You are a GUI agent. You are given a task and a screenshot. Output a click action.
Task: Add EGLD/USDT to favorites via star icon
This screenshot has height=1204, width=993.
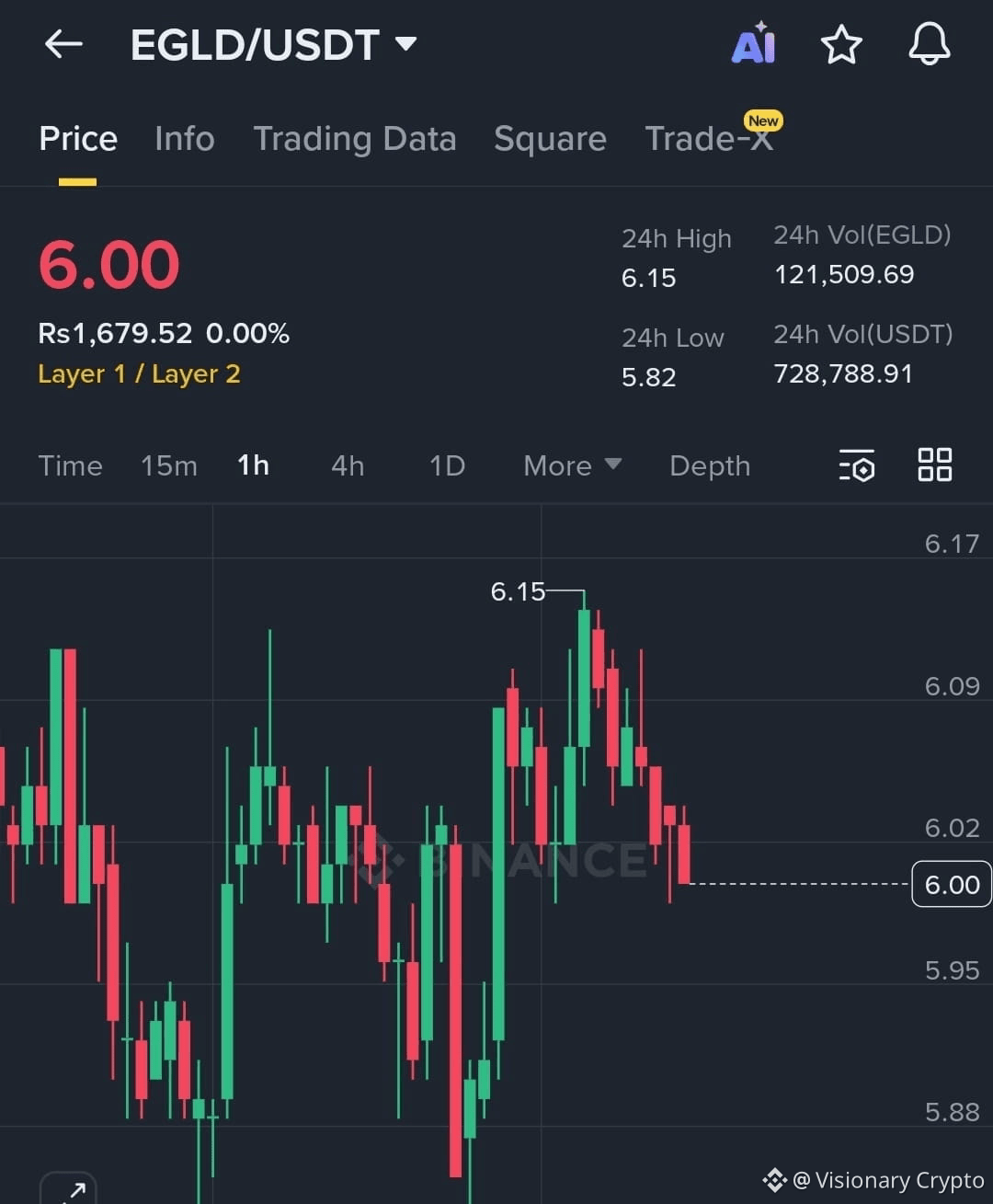(x=841, y=43)
